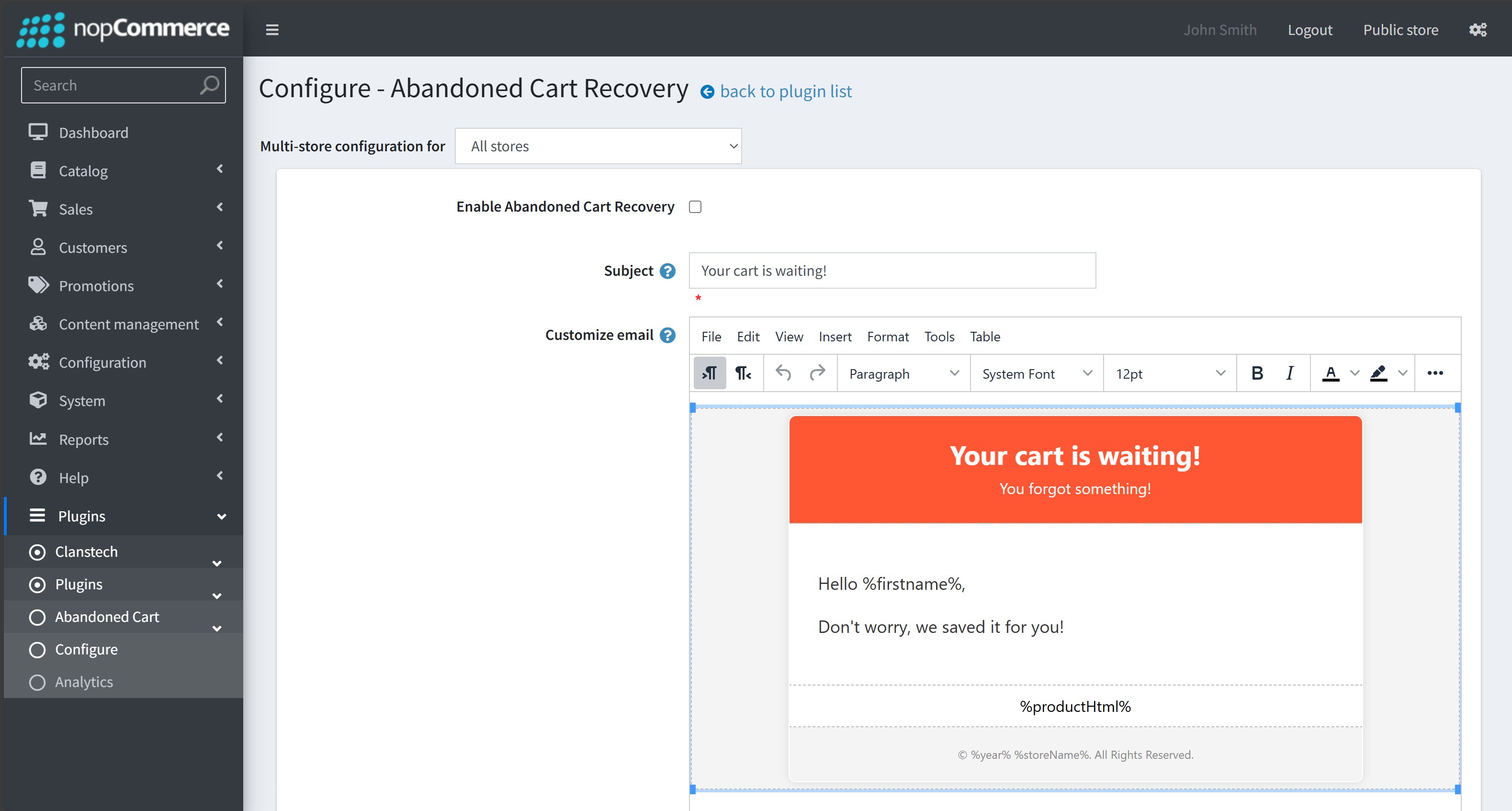Viewport: 1512px width, 811px height.
Task: Open the editor Table menu
Action: coord(985,336)
